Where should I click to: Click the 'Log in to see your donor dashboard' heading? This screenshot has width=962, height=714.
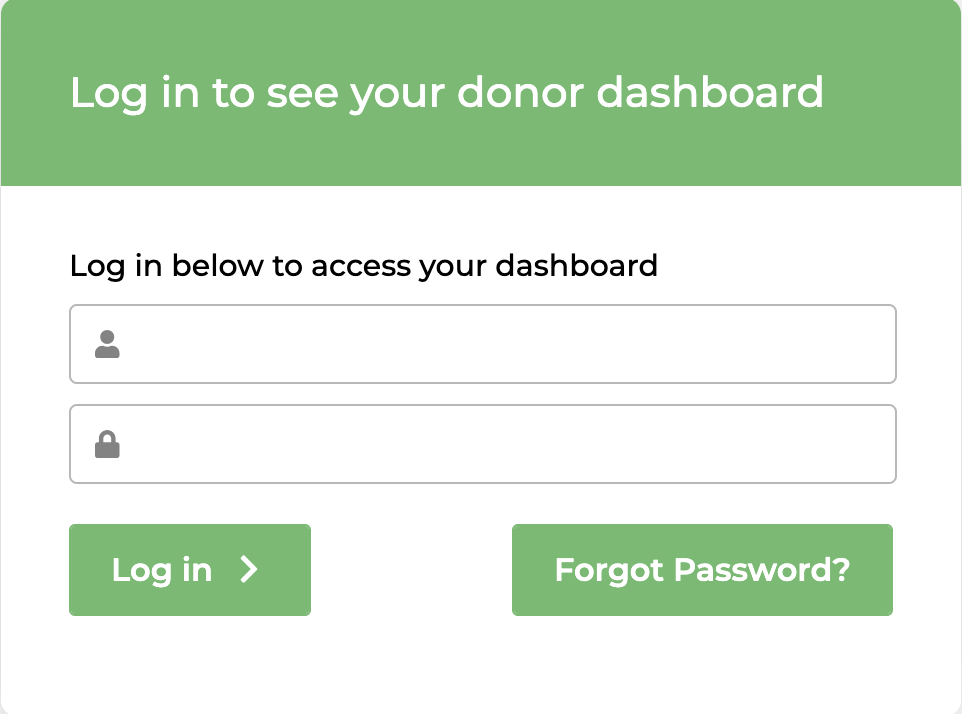446,93
